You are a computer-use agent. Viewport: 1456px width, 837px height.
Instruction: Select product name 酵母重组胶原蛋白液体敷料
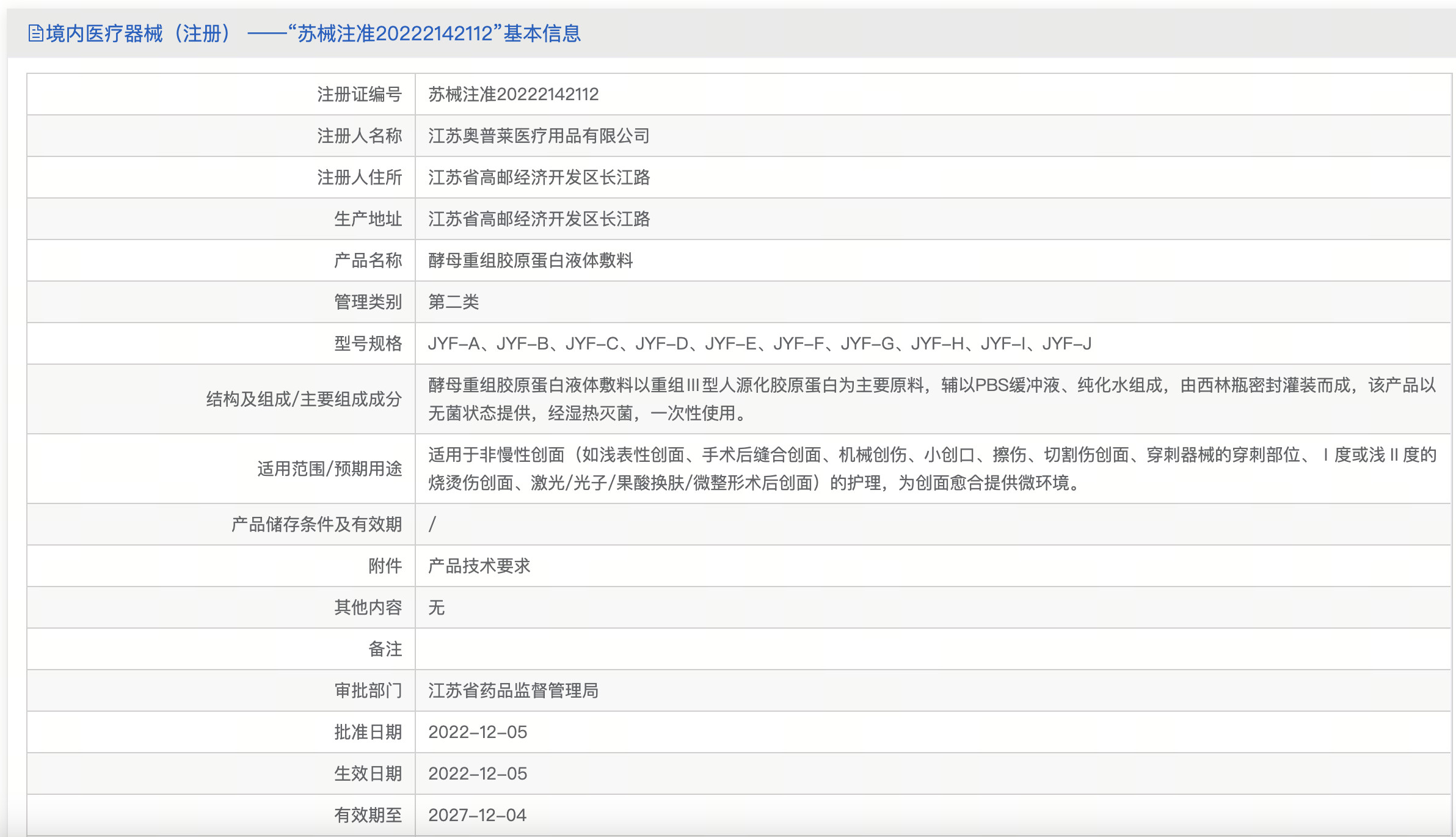point(530,260)
